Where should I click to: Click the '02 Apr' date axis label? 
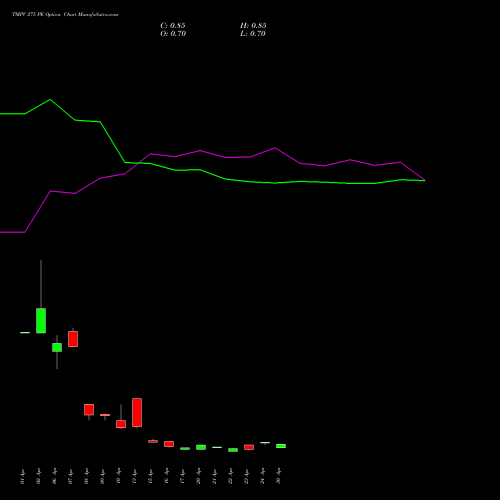click(38, 476)
